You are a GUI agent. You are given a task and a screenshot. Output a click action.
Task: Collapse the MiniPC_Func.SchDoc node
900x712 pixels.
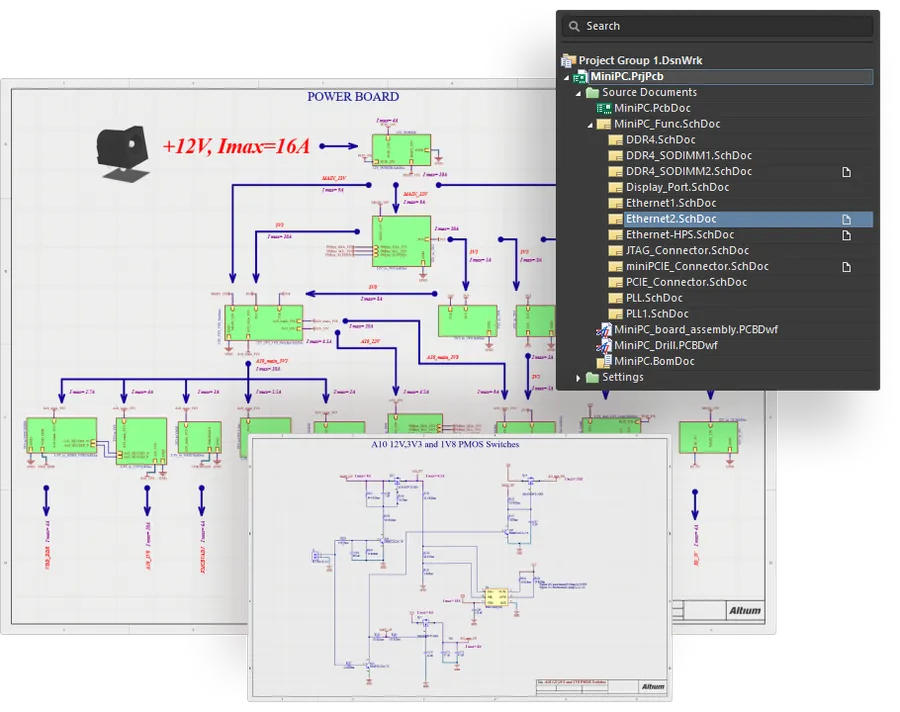(590, 125)
